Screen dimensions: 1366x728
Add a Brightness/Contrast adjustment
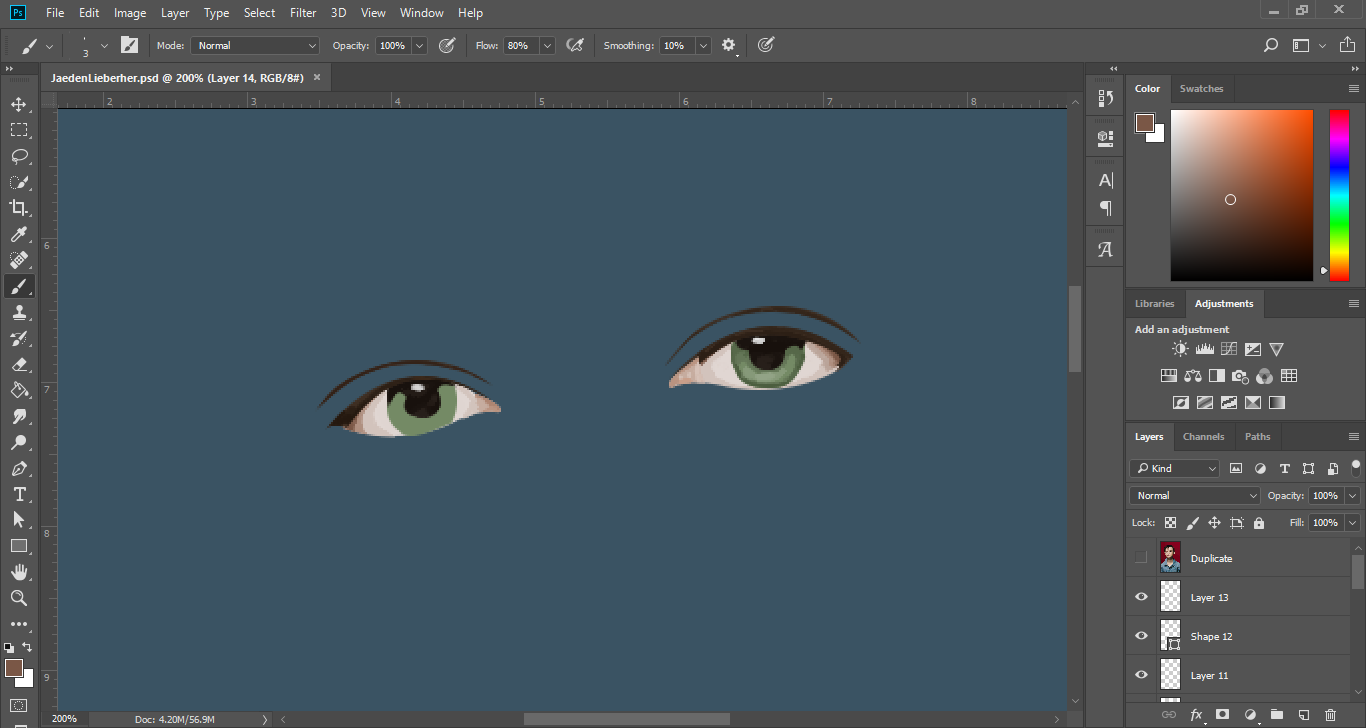click(1181, 349)
